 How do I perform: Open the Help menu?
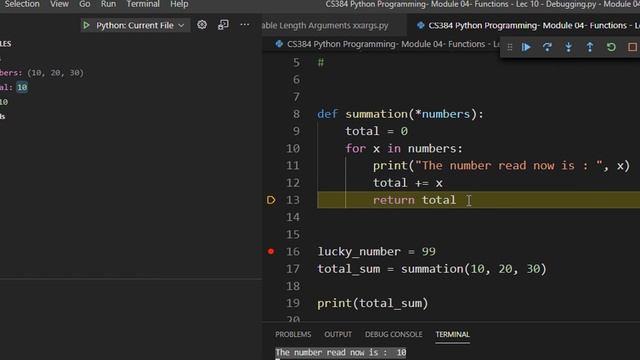tap(179, 4)
